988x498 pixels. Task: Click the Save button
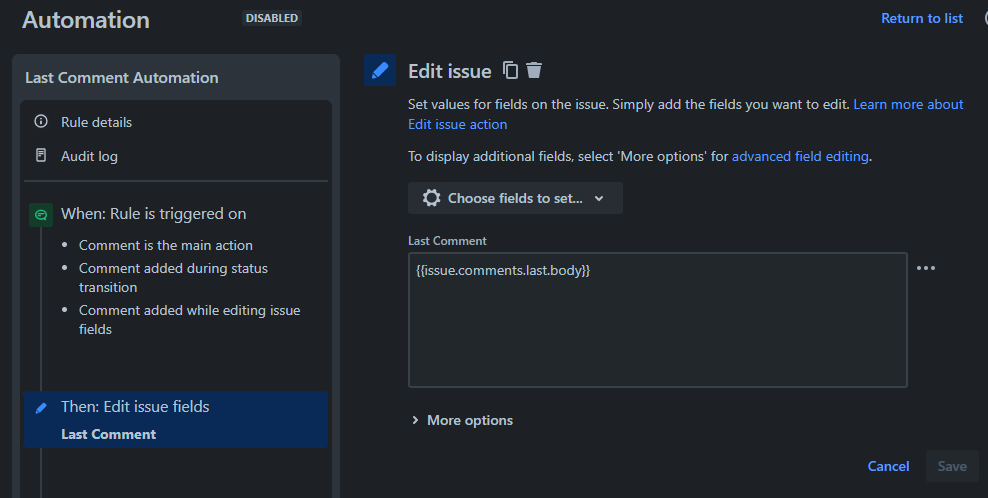[x=952, y=466]
